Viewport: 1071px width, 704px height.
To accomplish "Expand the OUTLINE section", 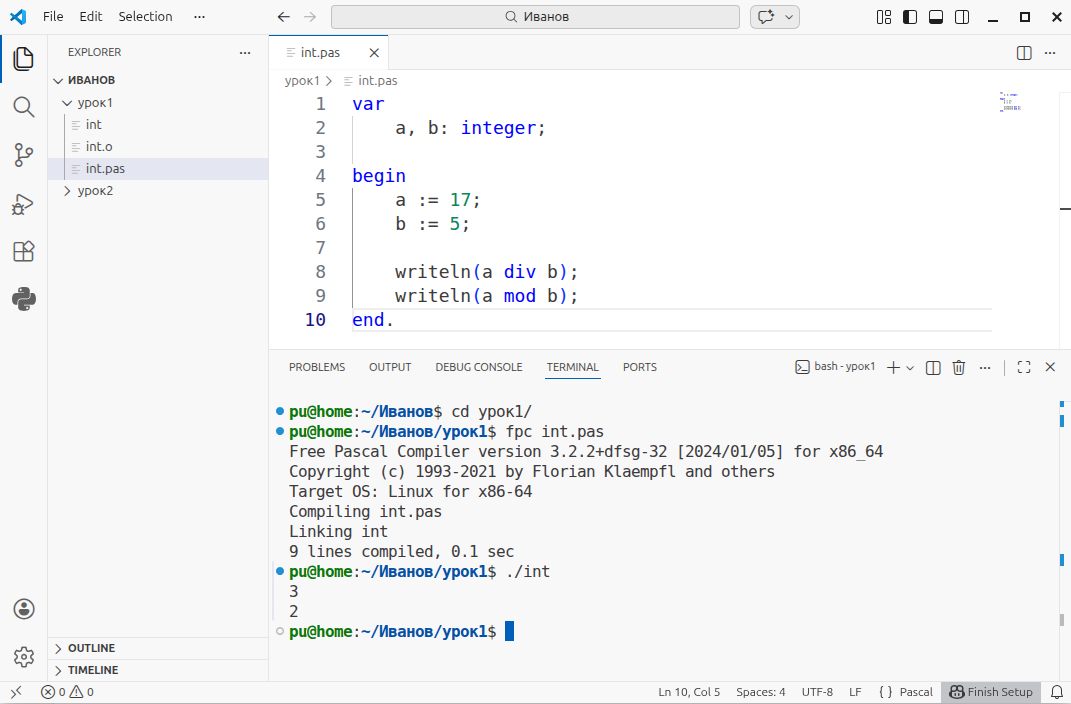I will coord(91,648).
